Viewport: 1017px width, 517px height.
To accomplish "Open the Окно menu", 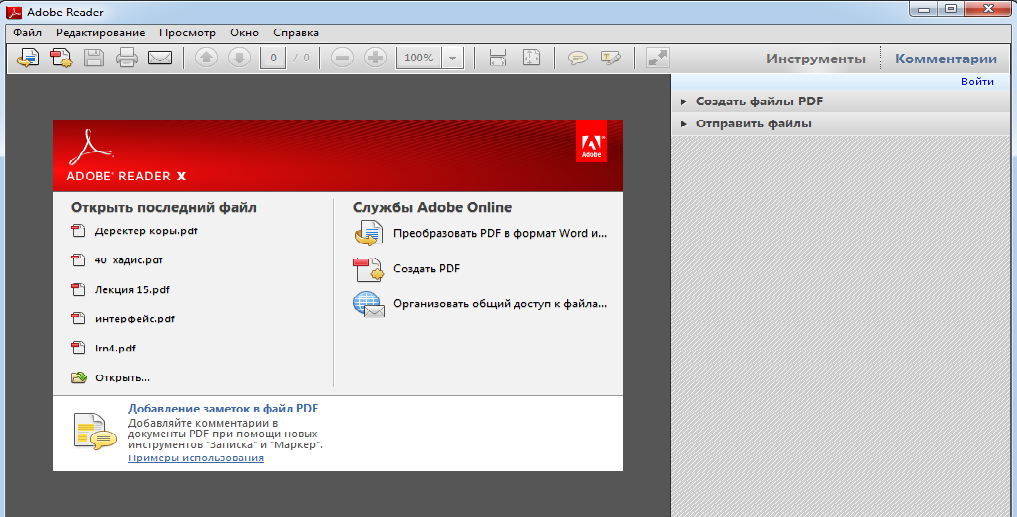I will [245, 32].
